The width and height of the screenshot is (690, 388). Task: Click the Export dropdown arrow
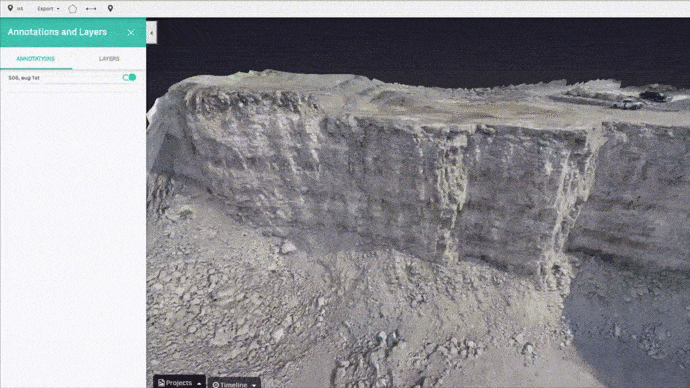[58, 9]
